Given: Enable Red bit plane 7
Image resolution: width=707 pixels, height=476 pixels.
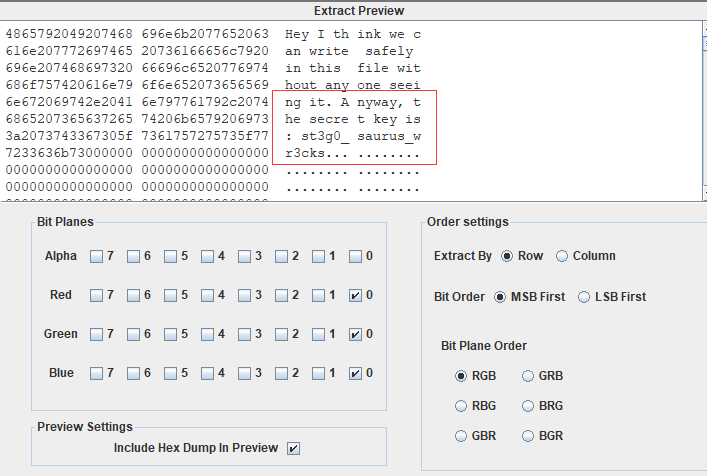Looking at the screenshot, I should [96, 295].
